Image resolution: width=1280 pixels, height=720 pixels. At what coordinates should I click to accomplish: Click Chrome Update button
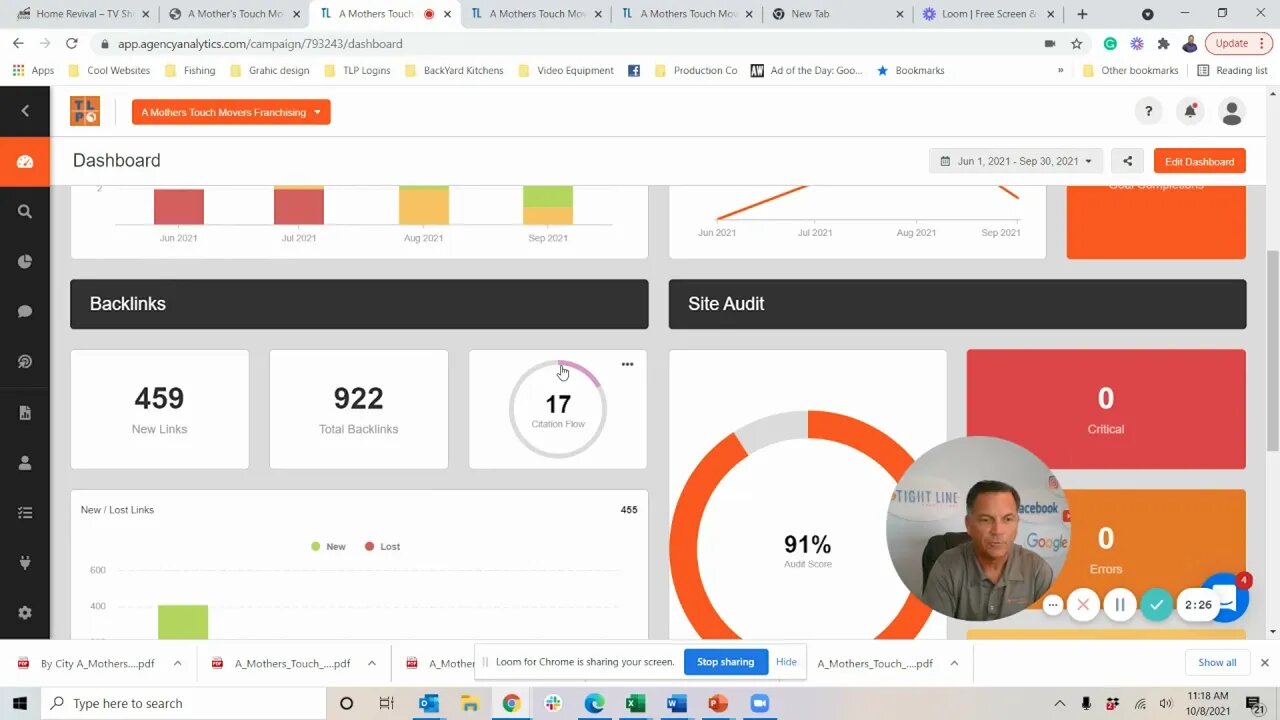[x=1237, y=43]
